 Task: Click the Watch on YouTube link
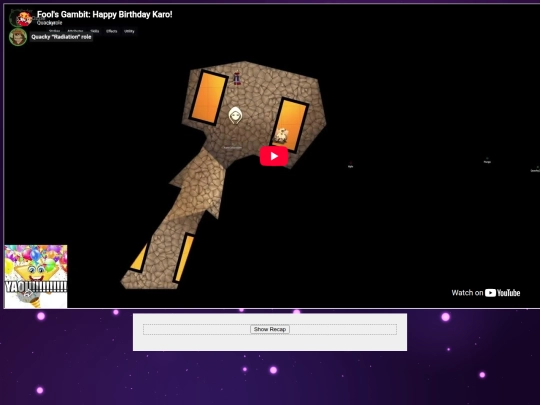[x=486, y=293]
